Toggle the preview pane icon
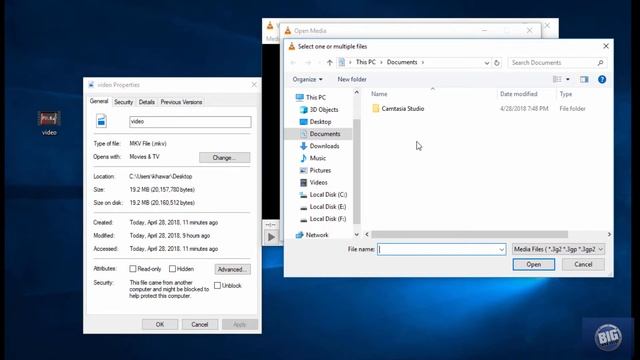The image size is (640, 360). (x=584, y=79)
